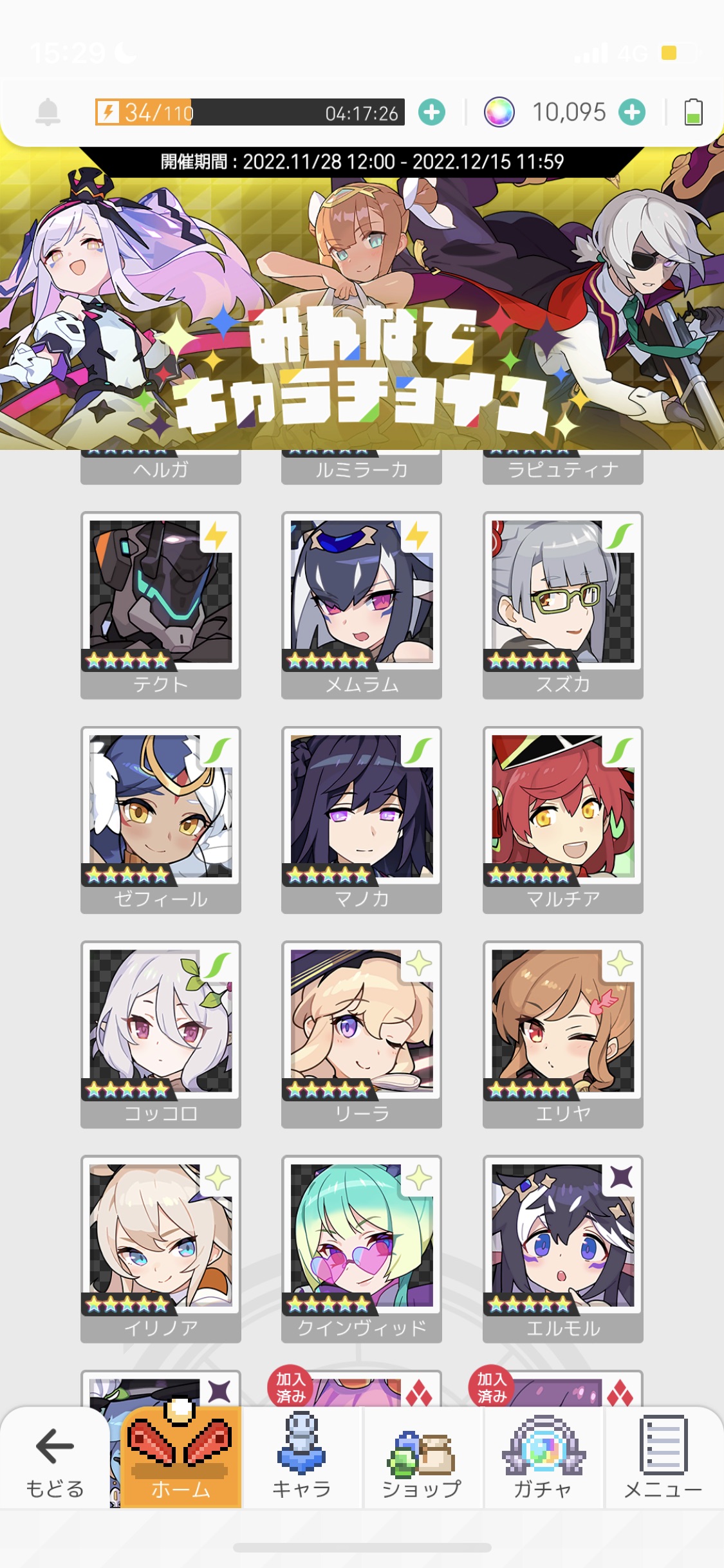Select the クインヴィッド character card
This screenshot has height=1568, width=724.
pos(362,1249)
